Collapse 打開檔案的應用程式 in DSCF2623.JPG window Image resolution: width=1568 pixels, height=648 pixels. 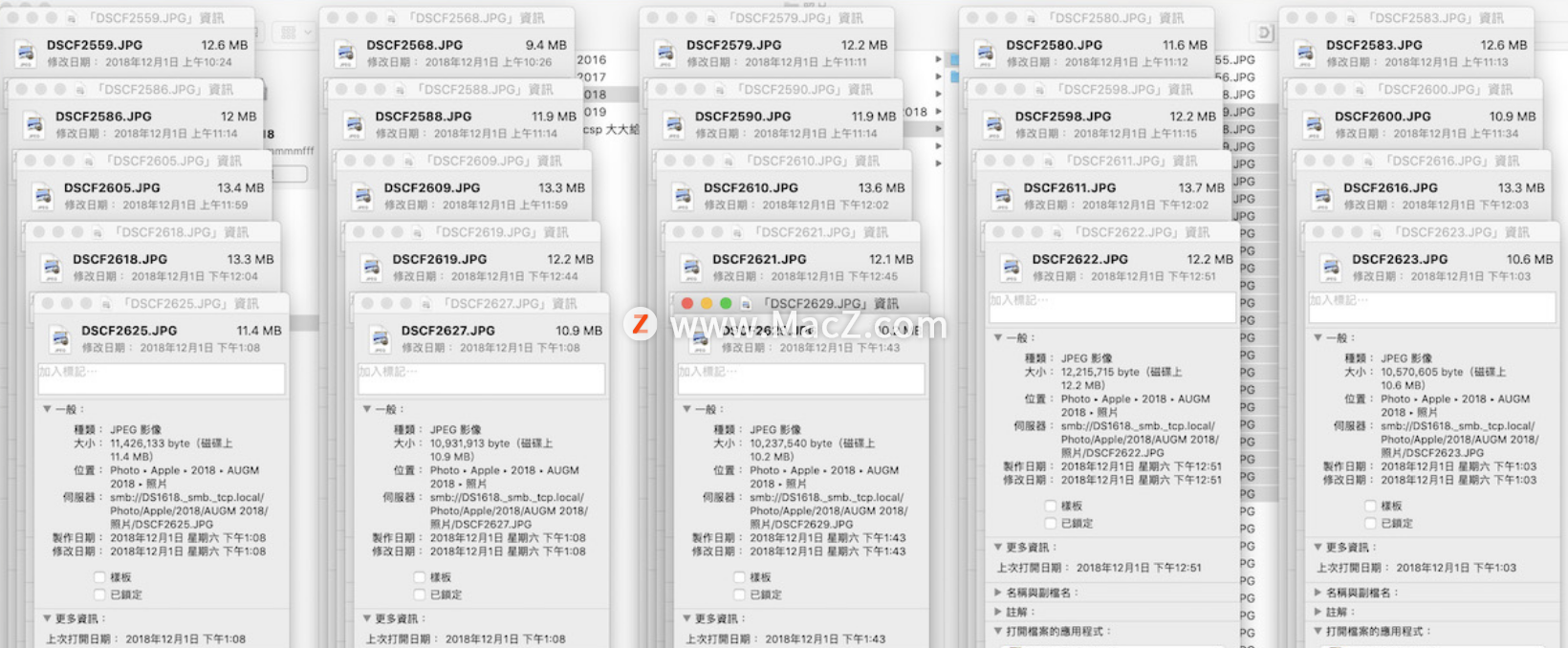(1318, 631)
